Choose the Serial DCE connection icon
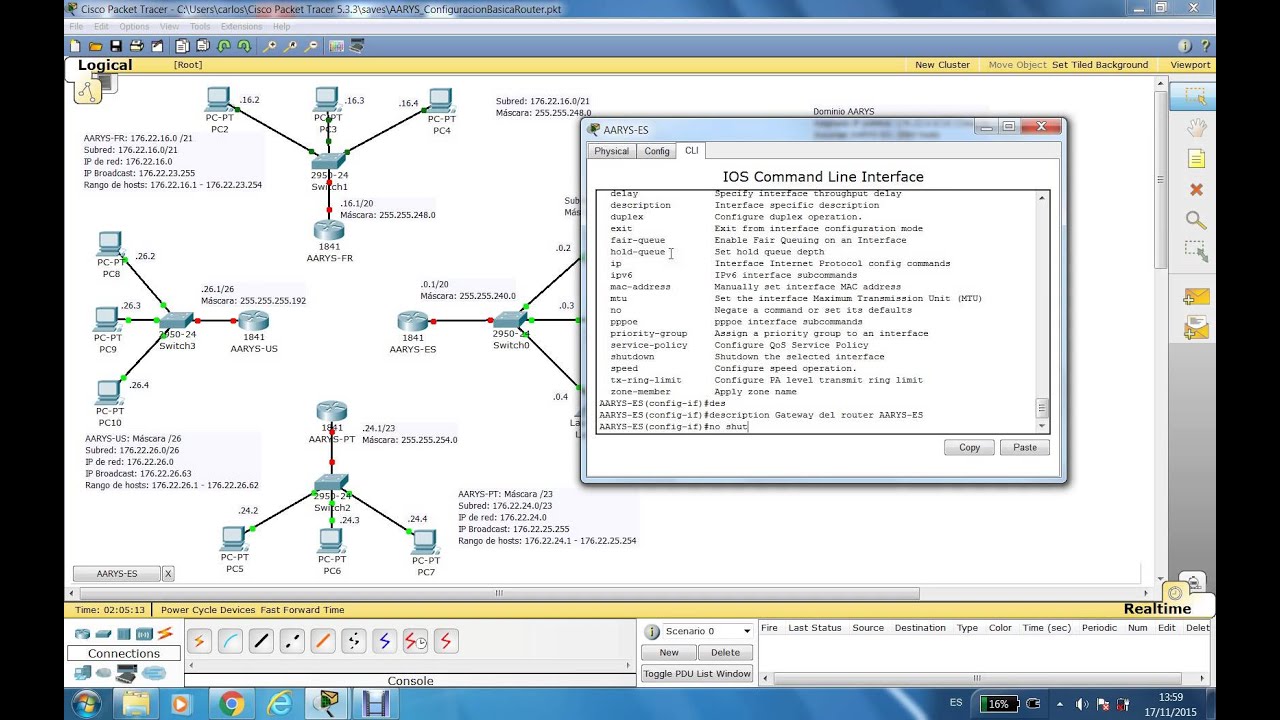 415,642
